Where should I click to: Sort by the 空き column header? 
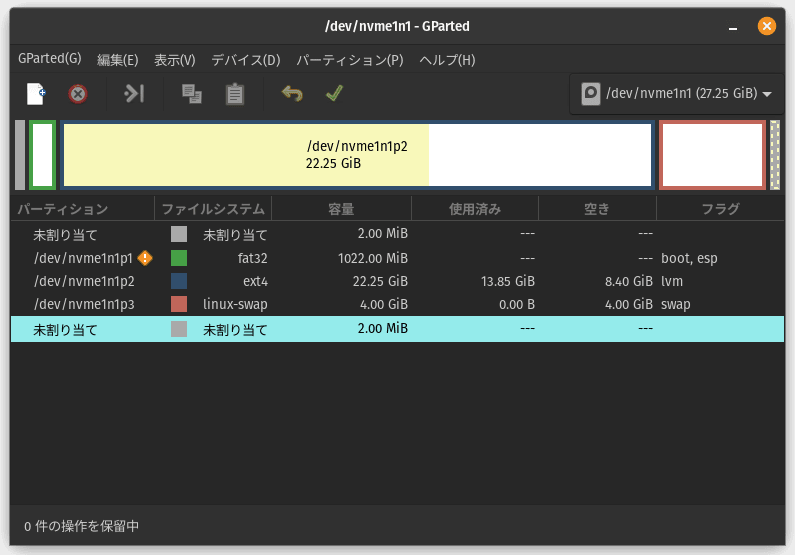coord(597,209)
